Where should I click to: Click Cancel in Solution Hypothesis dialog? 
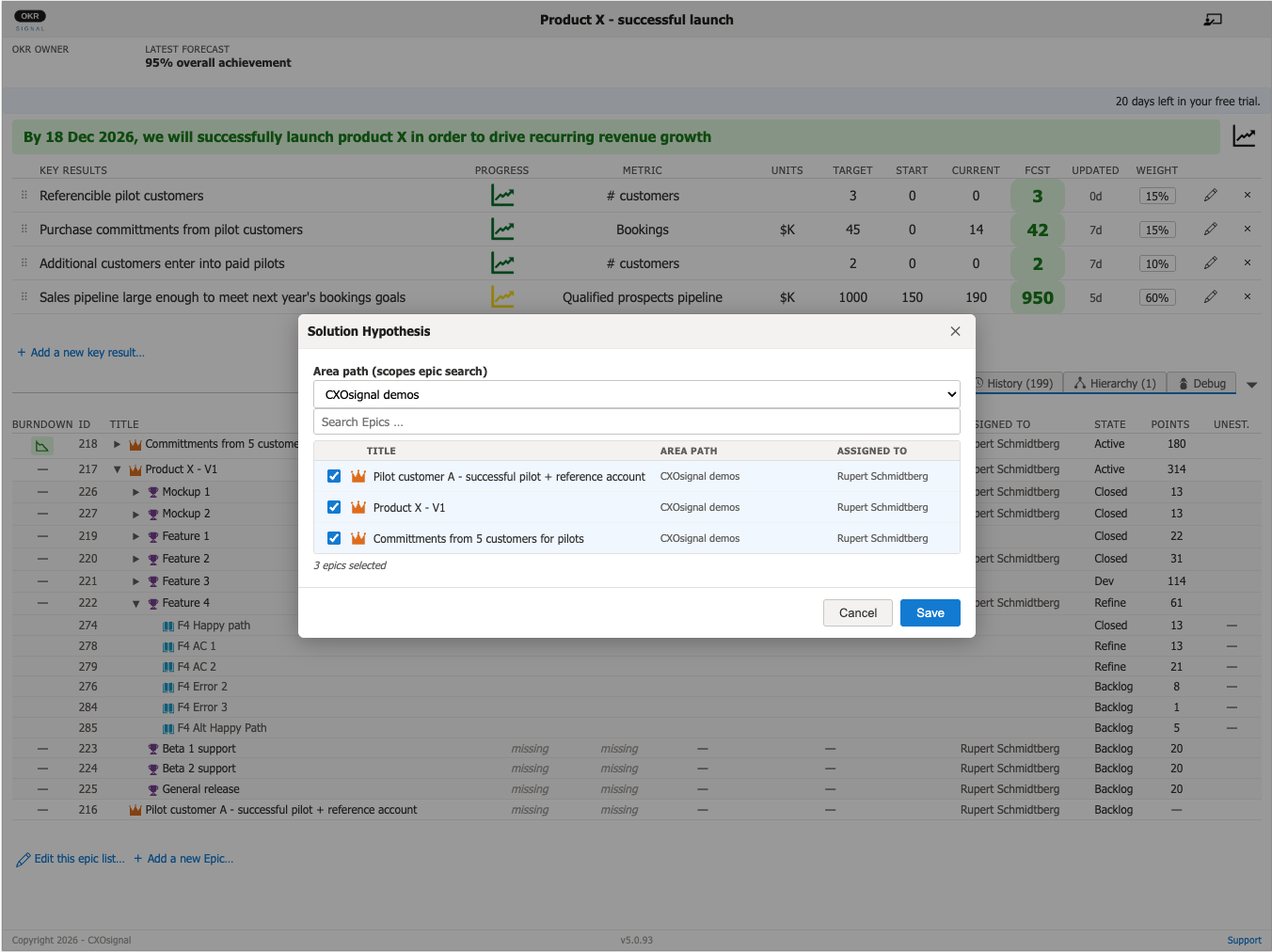click(x=858, y=612)
